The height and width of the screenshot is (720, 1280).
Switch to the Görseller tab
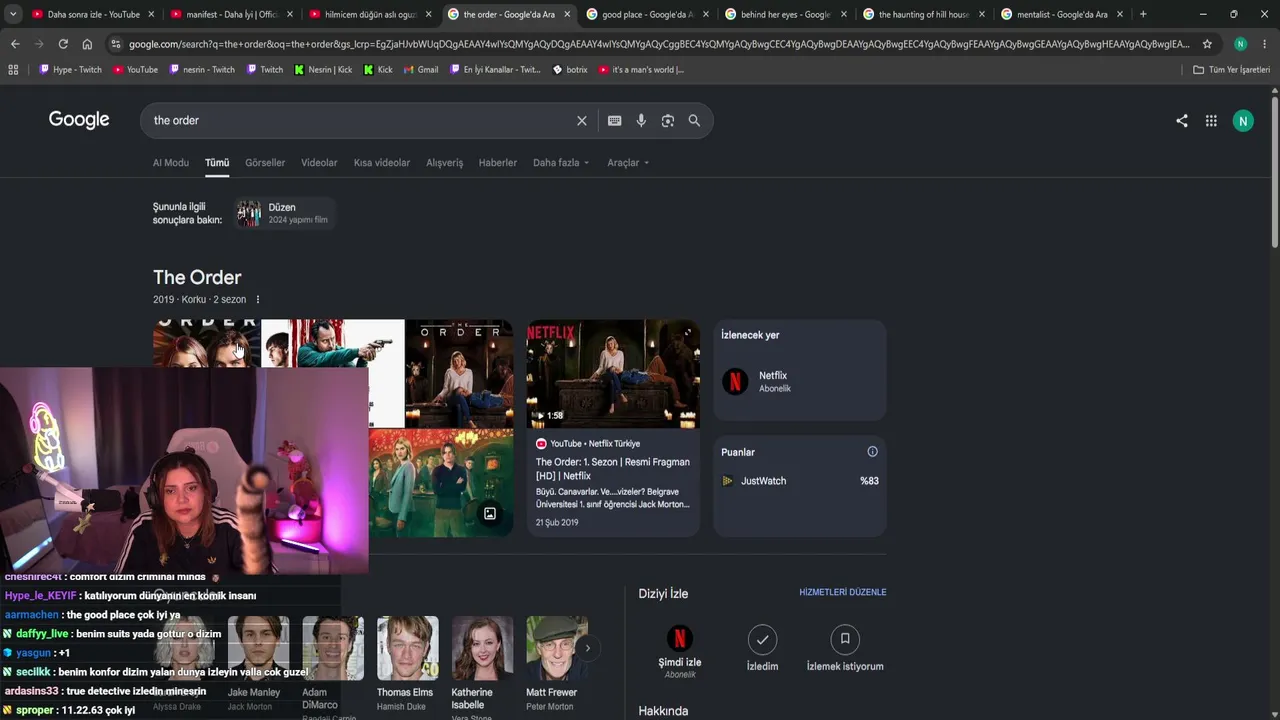(x=265, y=163)
